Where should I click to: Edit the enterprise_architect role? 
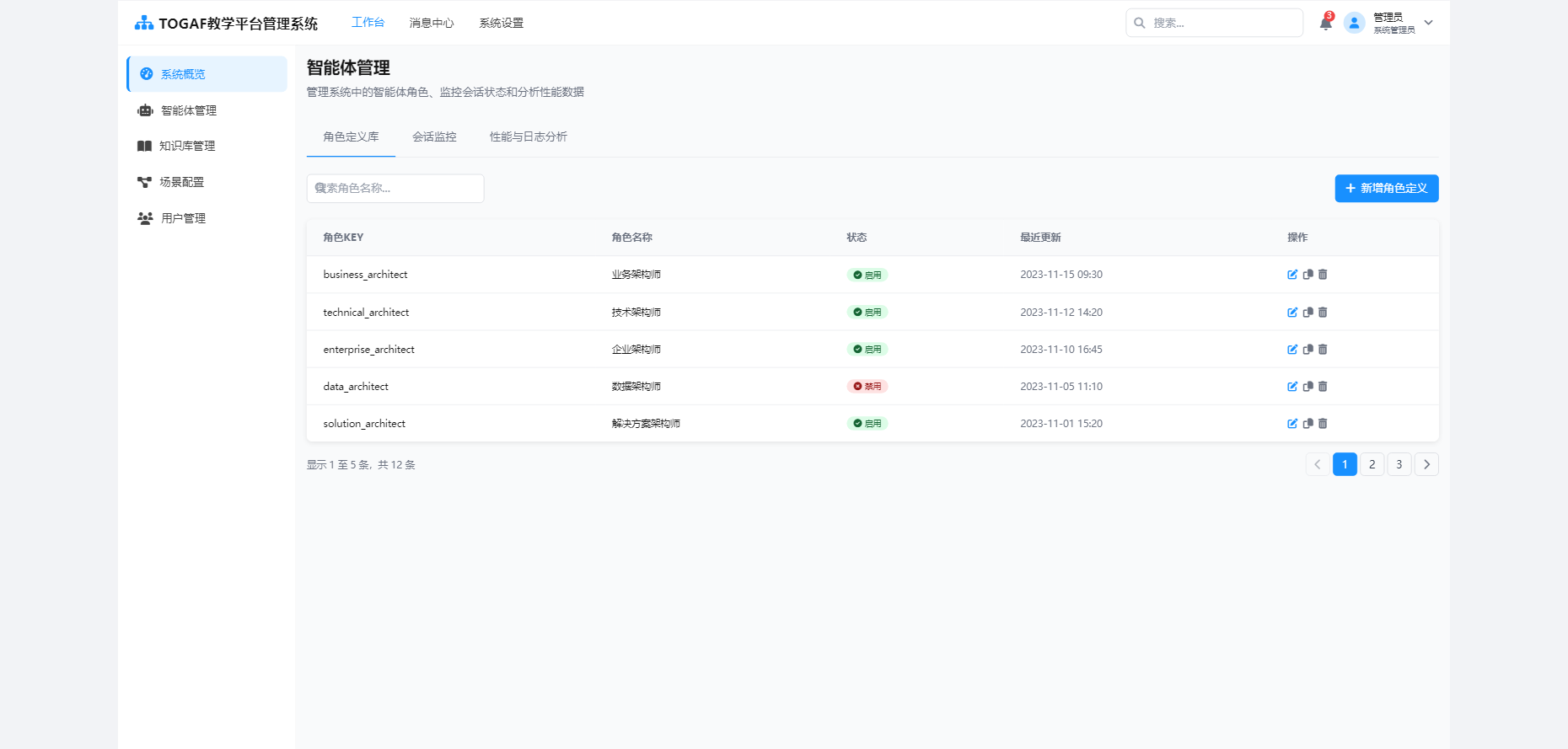(x=1292, y=350)
